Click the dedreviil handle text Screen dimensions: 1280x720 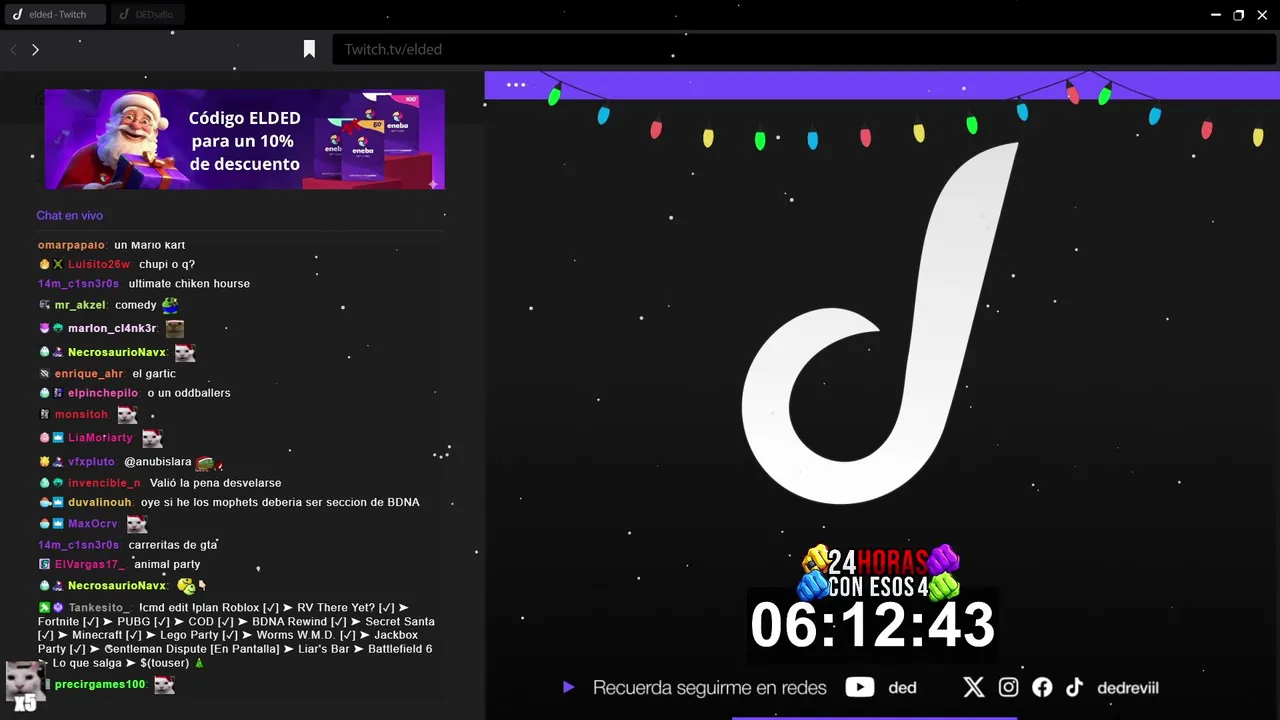coord(1127,688)
